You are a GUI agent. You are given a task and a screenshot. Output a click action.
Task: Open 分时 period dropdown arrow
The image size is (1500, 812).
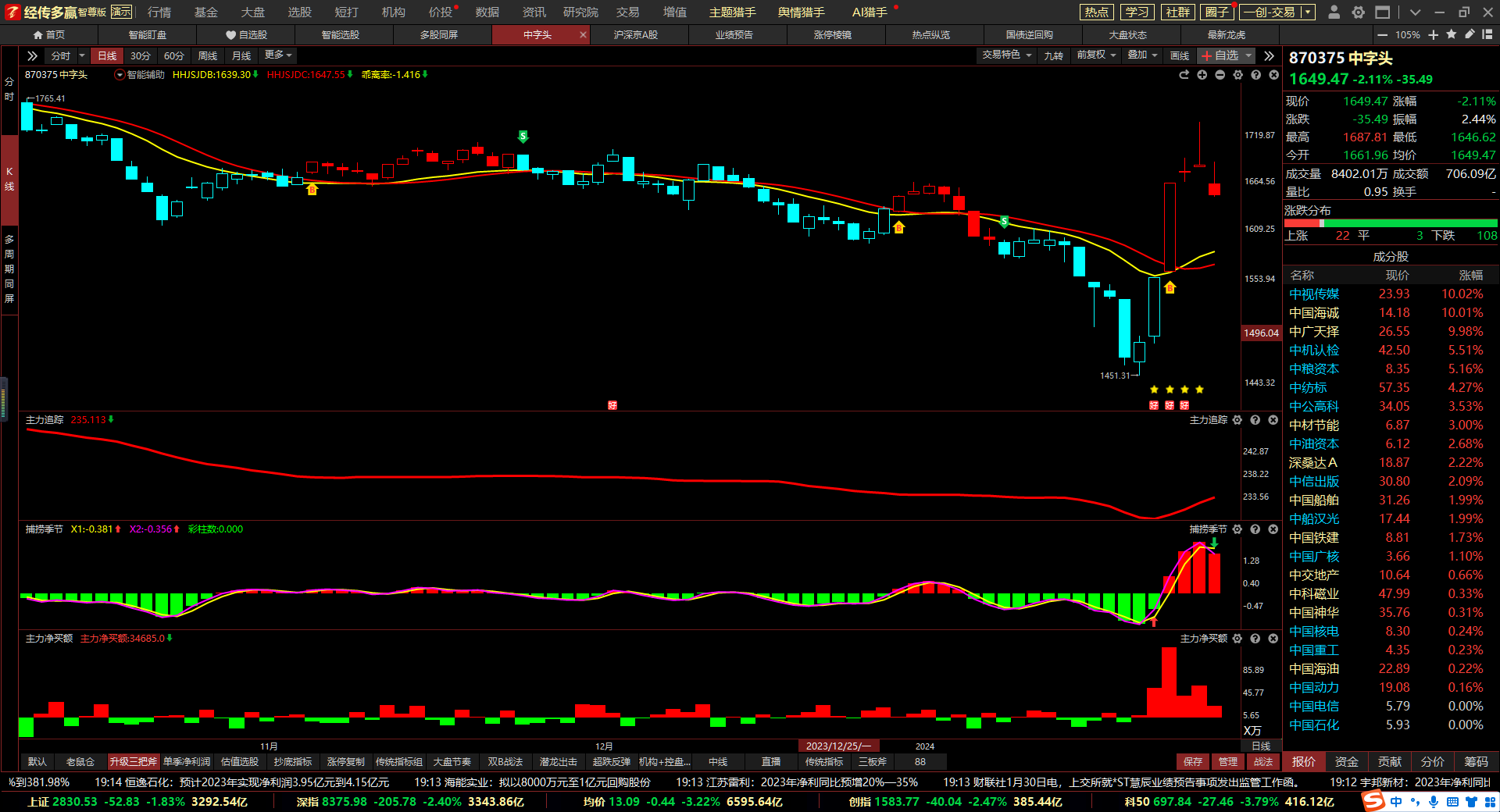coord(82,55)
